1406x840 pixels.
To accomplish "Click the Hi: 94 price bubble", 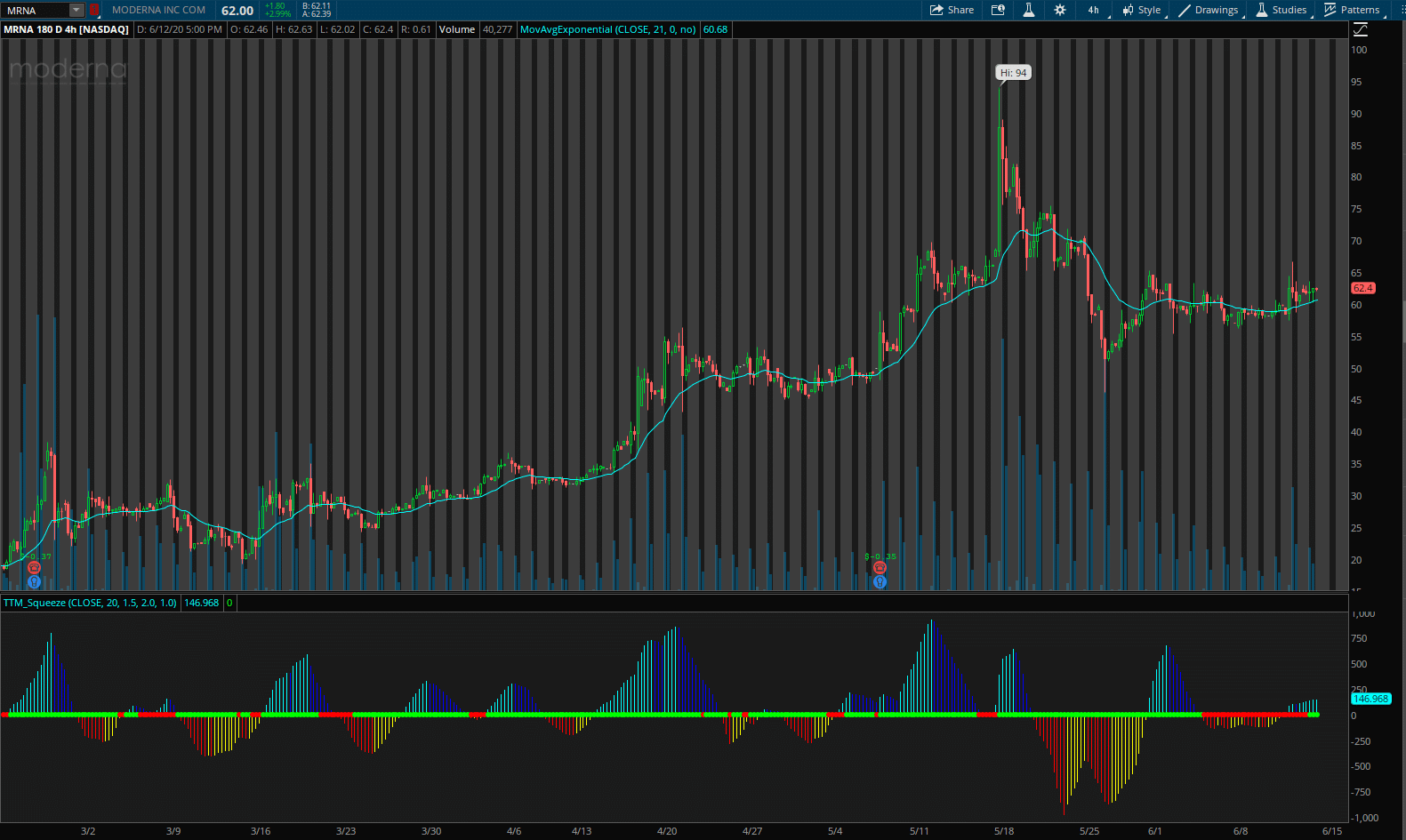I will coord(1013,73).
